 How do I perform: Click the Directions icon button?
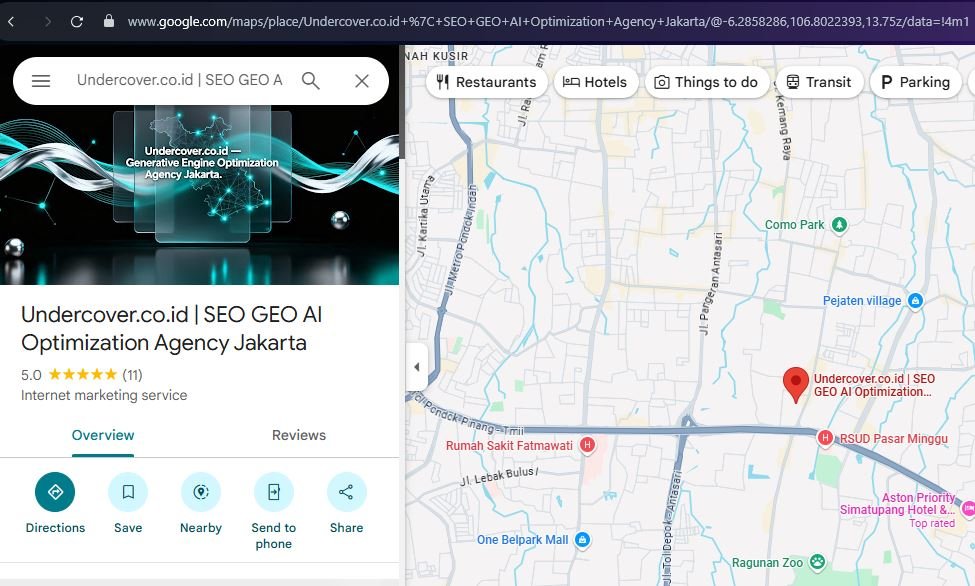[x=55, y=492]
